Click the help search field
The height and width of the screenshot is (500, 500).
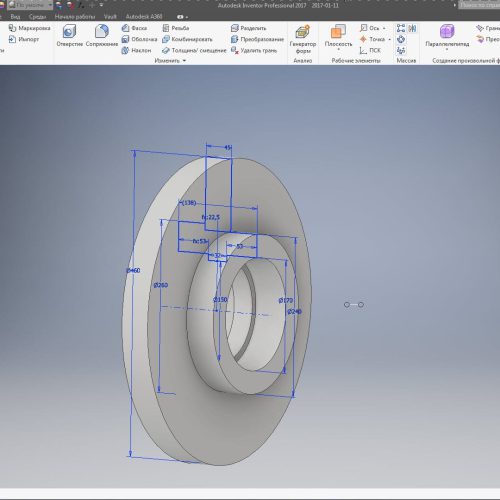tap(480, 5)
